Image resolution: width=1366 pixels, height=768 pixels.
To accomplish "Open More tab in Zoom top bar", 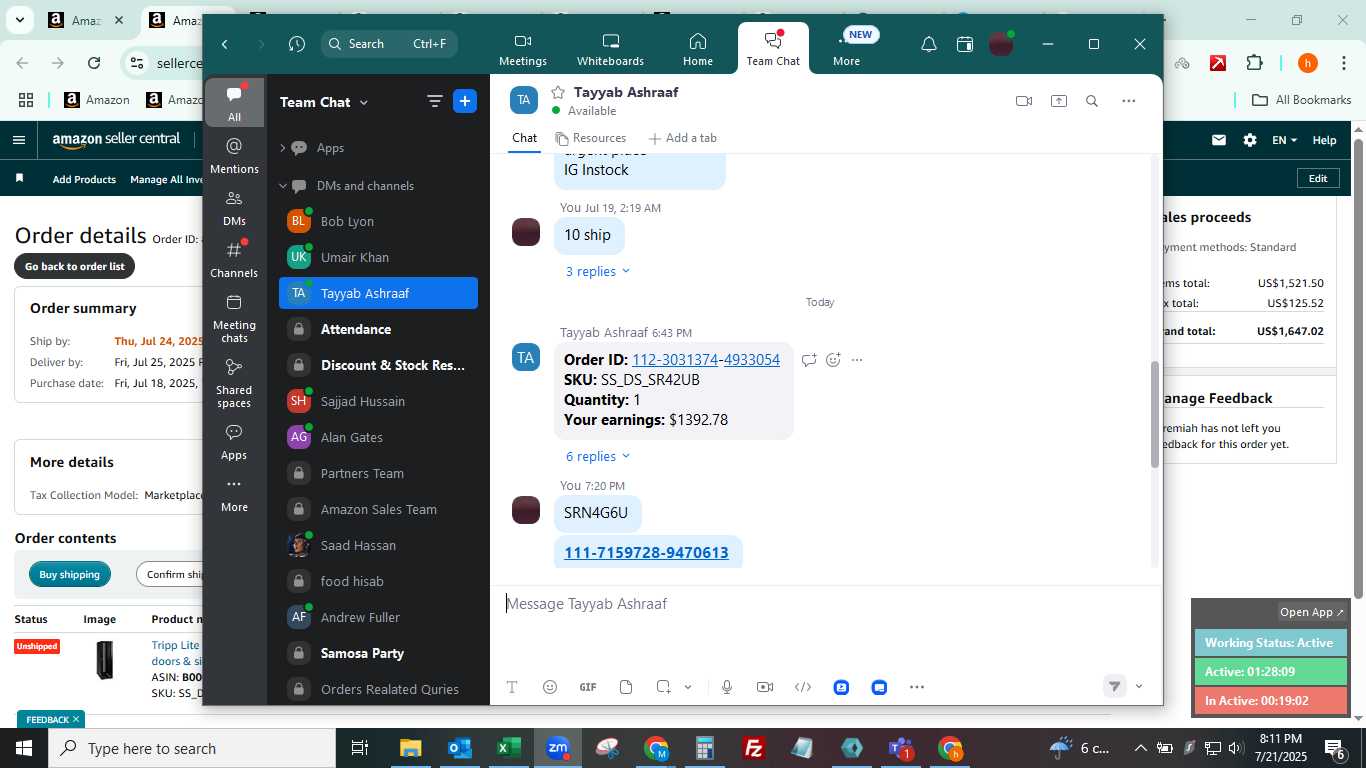I will (846, 48).
